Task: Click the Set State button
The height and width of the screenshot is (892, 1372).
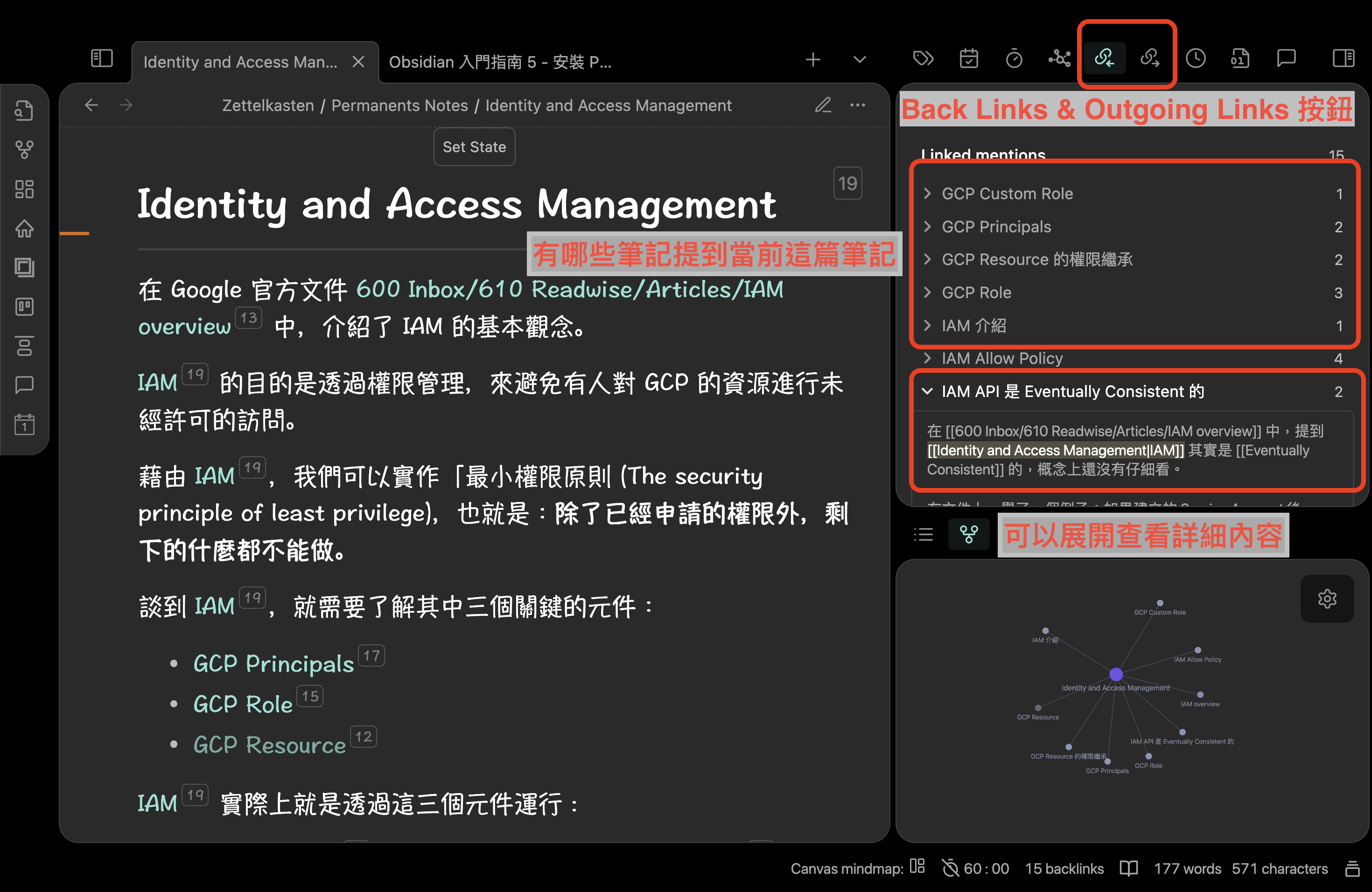Action: coord(474,148)
